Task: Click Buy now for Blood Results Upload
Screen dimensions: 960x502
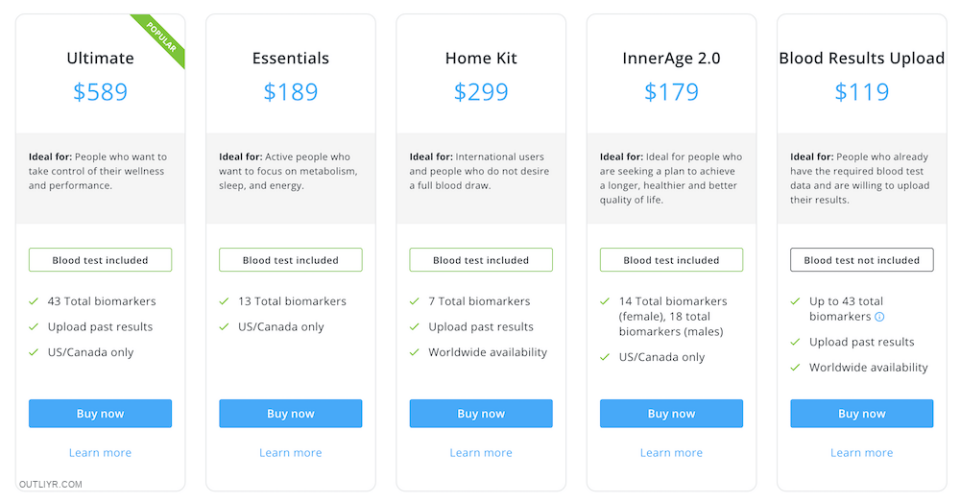Action: coord(862,413)
